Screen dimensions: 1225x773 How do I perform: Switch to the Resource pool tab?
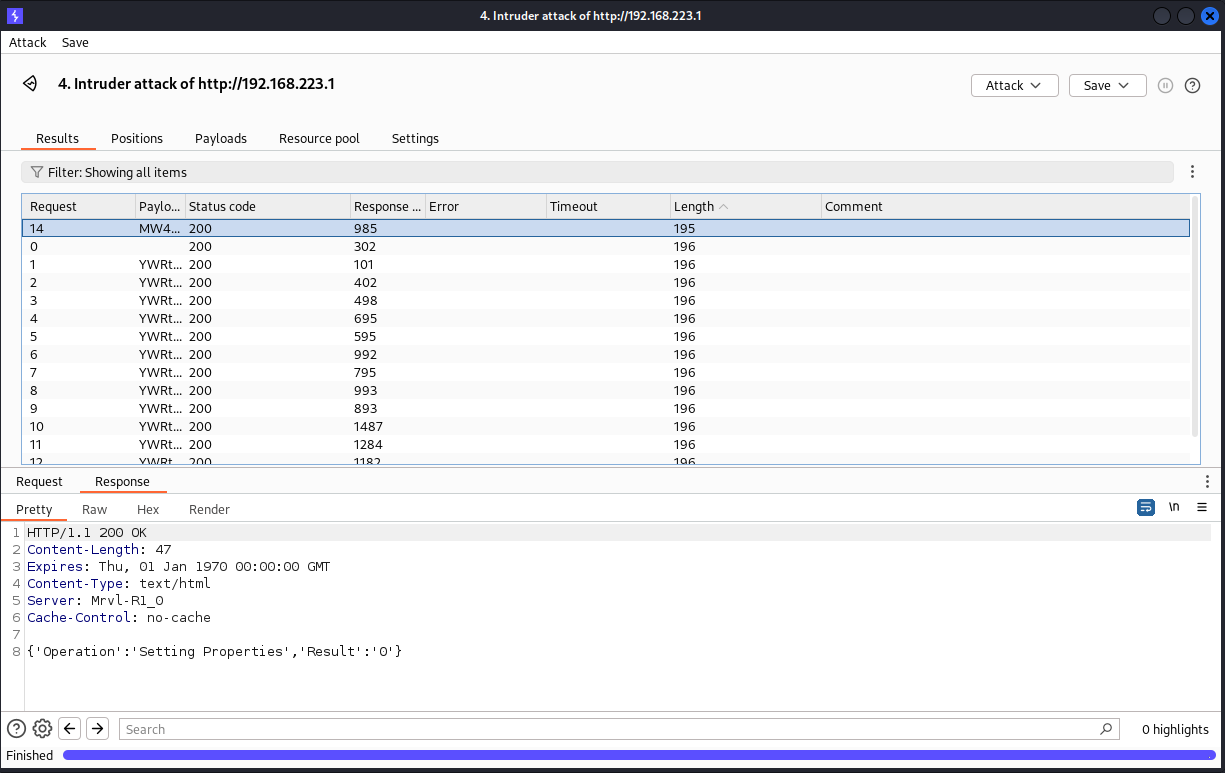pos(319,138)
